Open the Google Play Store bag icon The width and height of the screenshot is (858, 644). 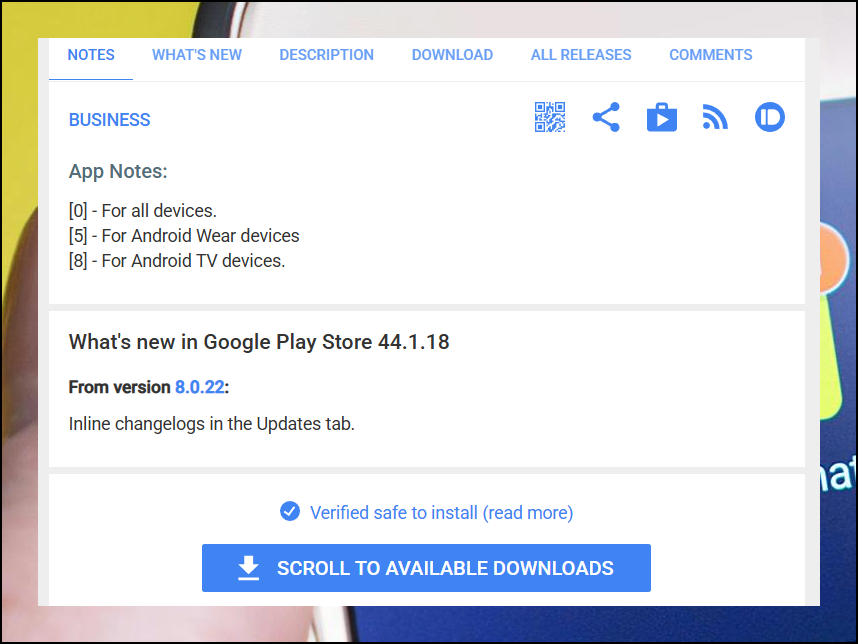point(662,117)
